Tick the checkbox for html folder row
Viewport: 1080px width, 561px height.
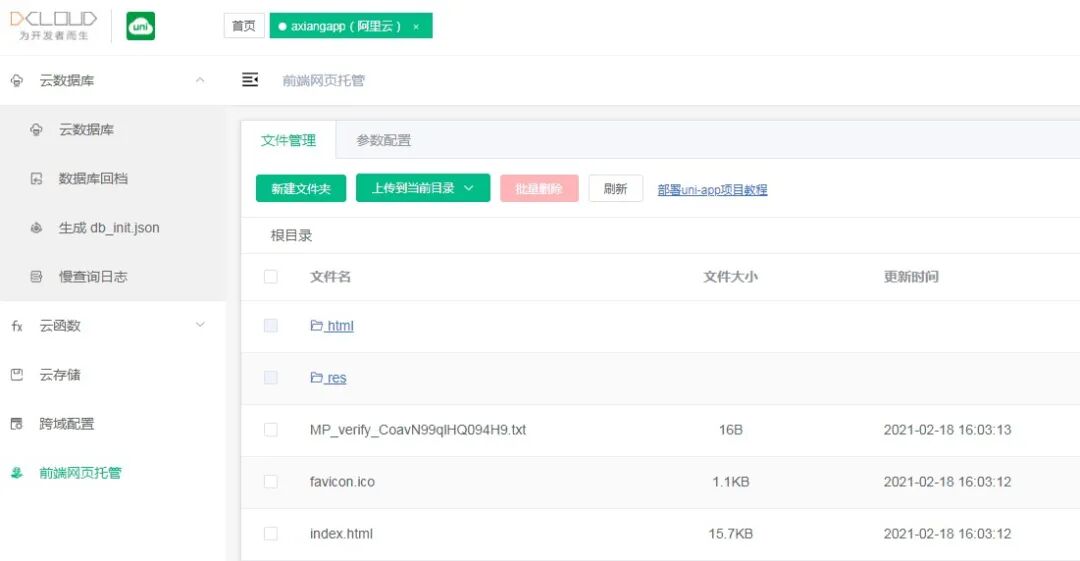click(x=271, y=325)
